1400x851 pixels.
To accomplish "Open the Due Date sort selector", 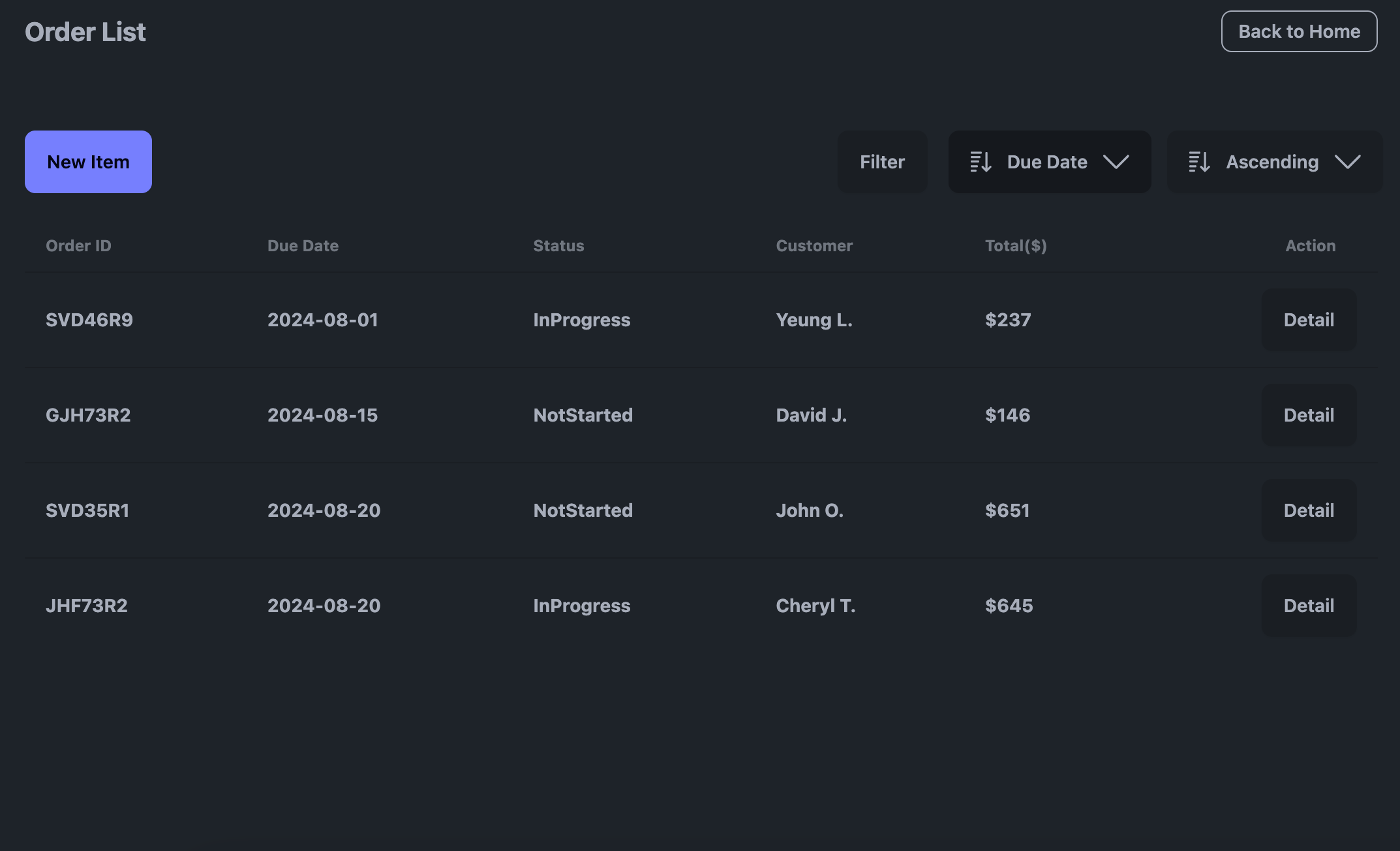I will tap(1048, 162).
